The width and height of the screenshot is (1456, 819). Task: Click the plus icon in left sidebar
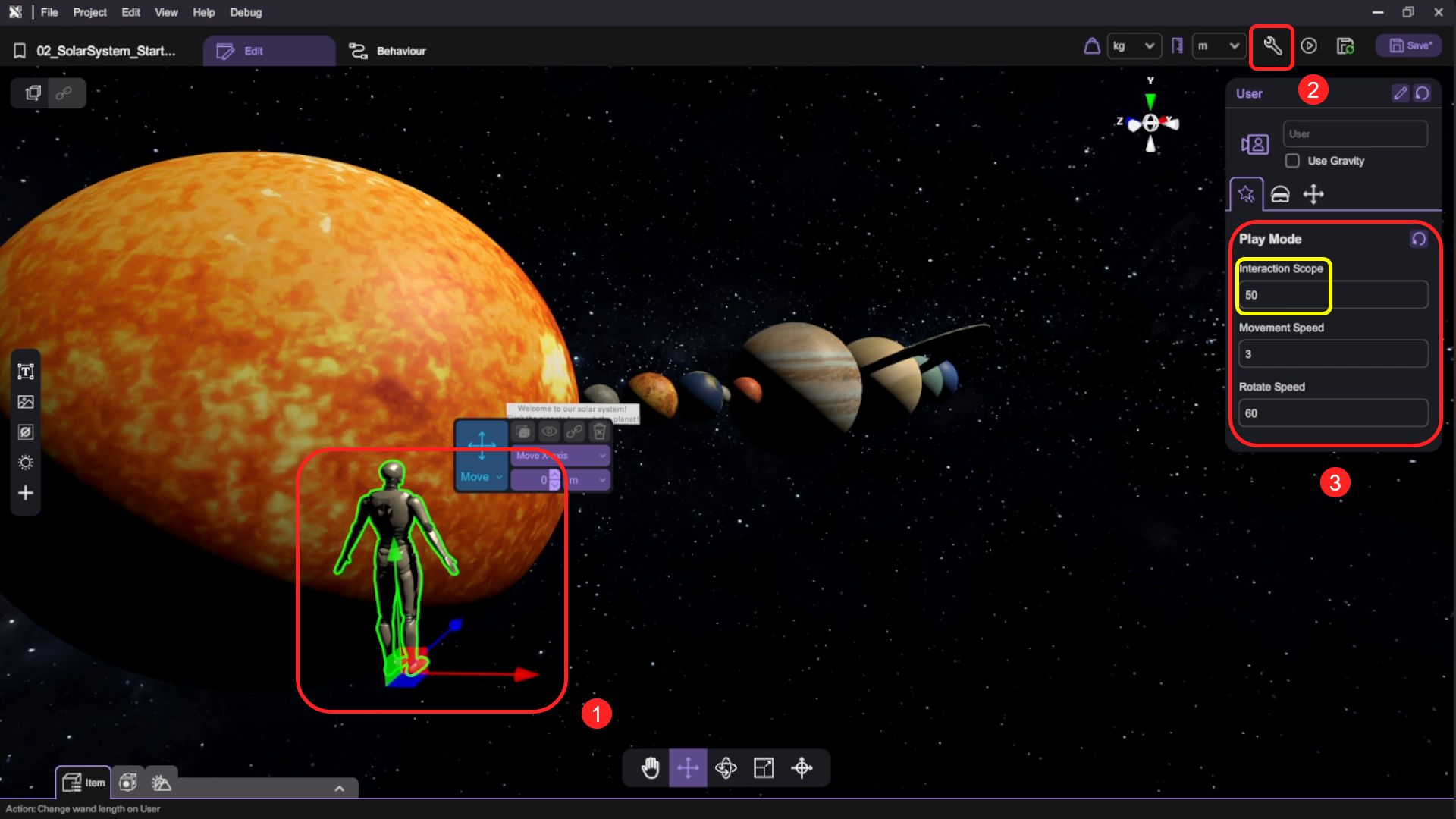coord(26,493)
